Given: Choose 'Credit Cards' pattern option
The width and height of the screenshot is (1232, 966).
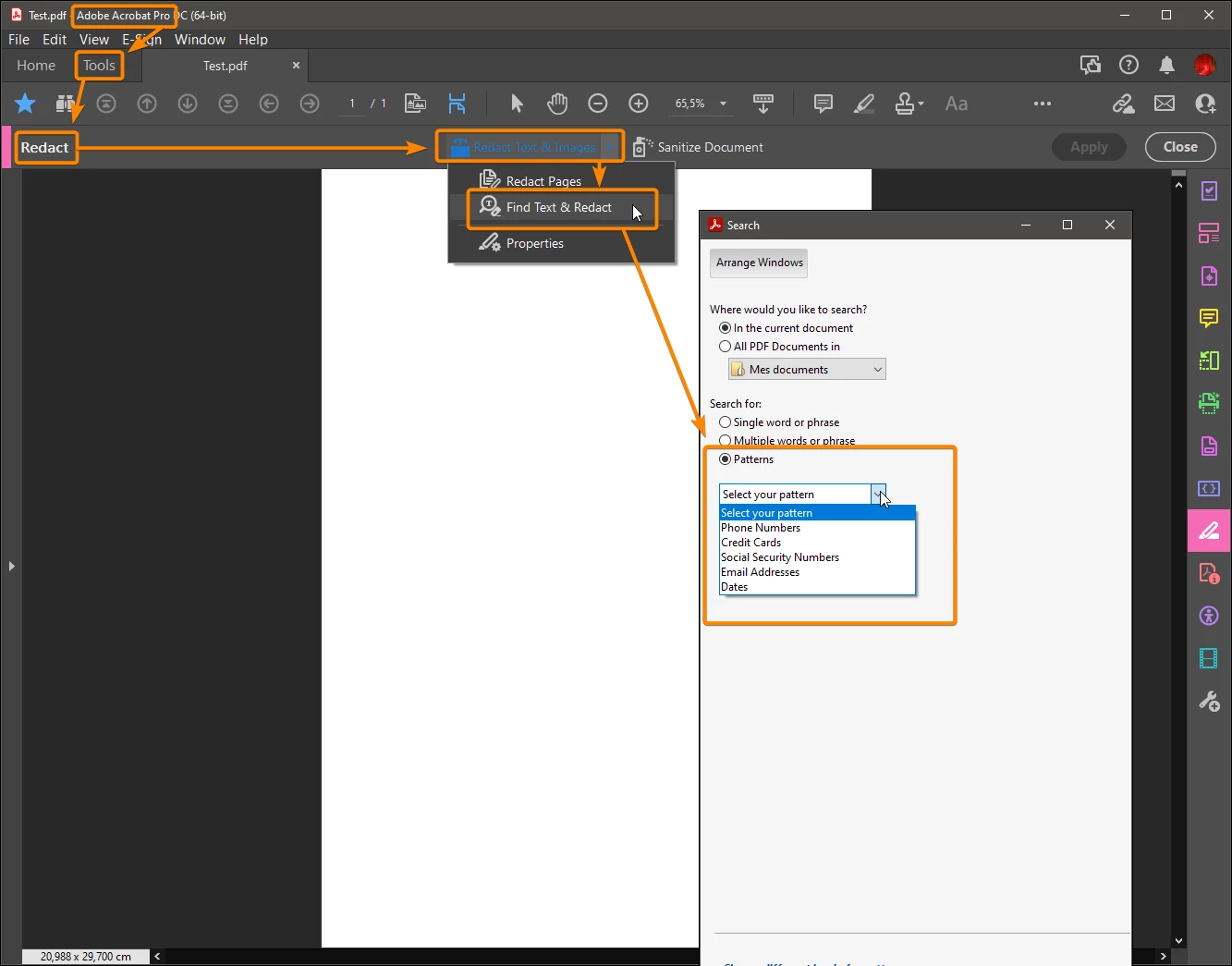Looking at the screenshot, I should pos(817,543).
